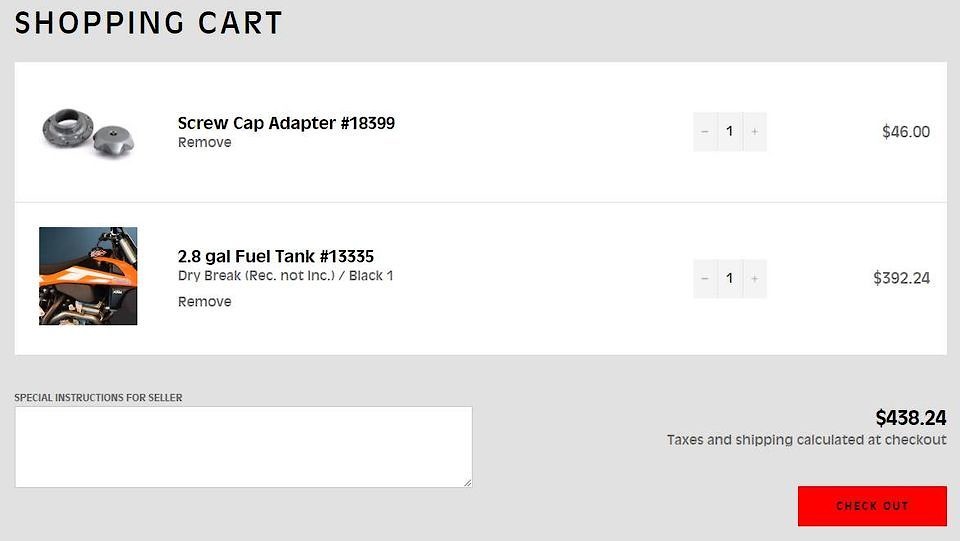
Task: Click the $438.24 cart total
Action: tap(910, 417)
